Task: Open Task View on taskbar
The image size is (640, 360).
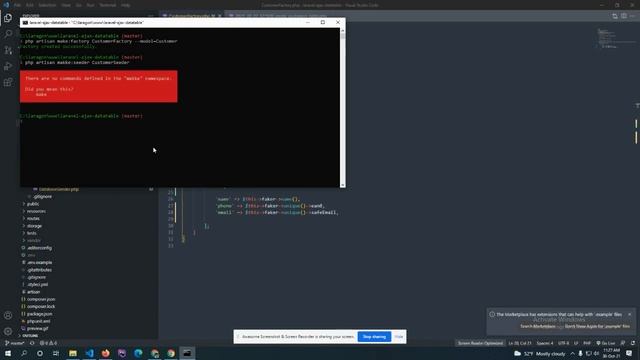Action: (56, 353)
